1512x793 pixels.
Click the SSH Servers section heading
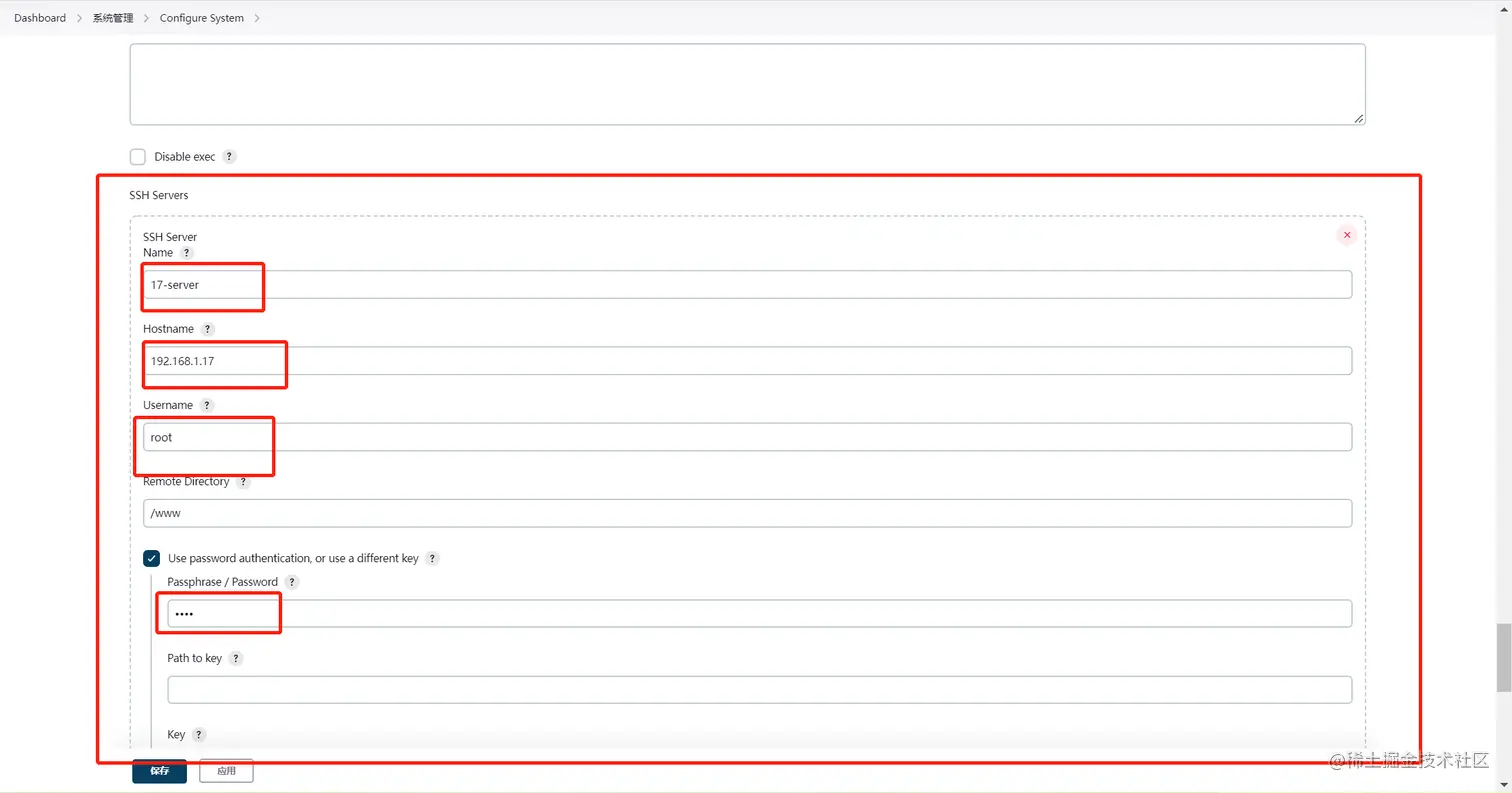pyautogui.click(x=159, y=195)
